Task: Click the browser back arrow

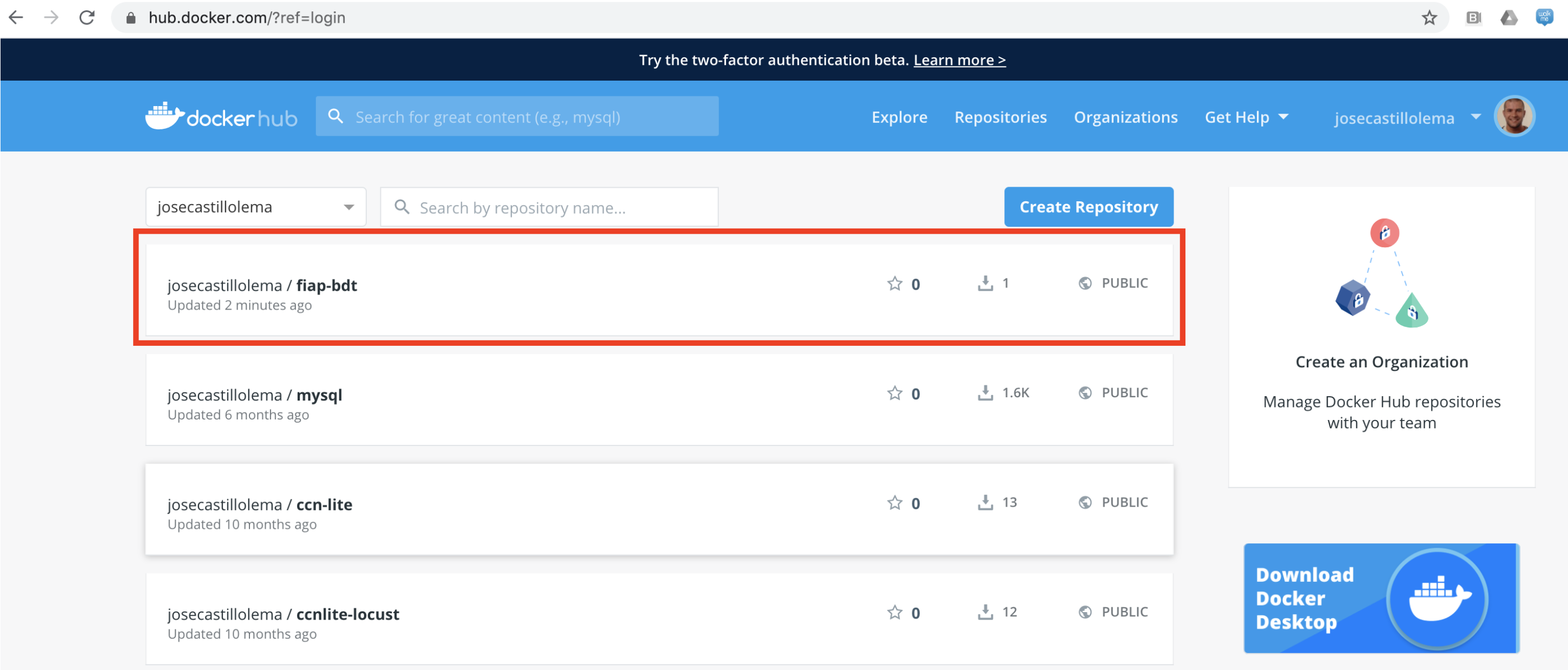Action: pos(16,18)
